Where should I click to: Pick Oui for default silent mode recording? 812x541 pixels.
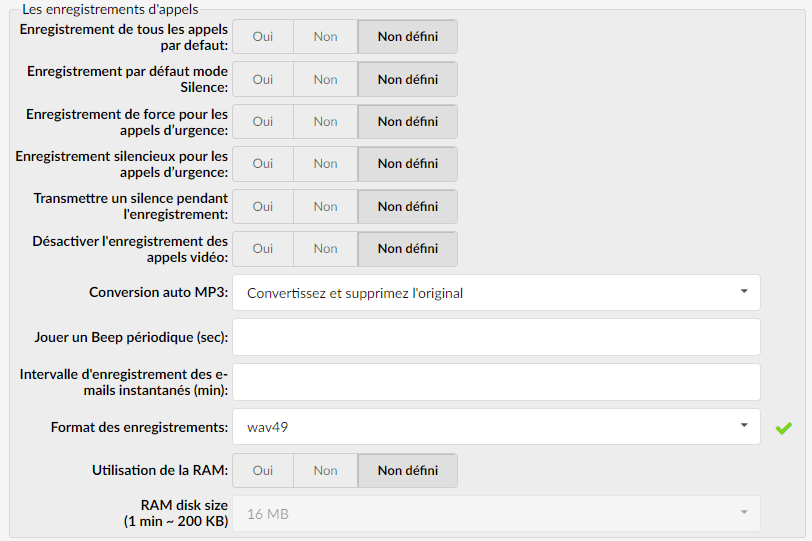click(x=263, y=79)
